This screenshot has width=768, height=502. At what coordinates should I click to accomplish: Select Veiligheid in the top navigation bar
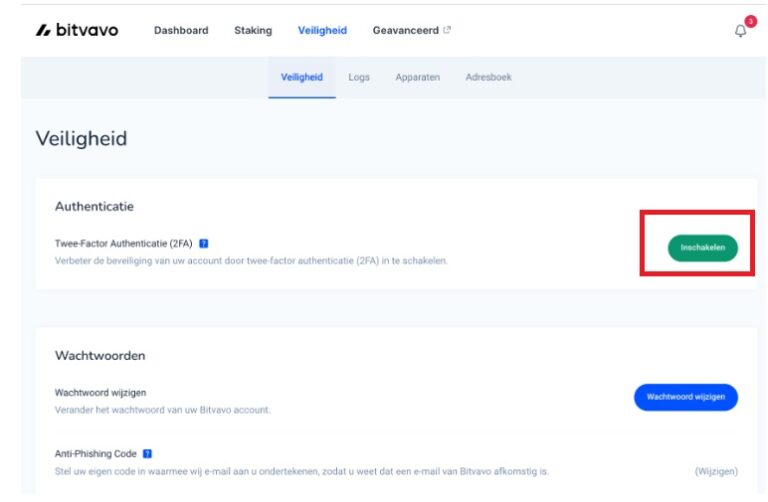(322, 30)
